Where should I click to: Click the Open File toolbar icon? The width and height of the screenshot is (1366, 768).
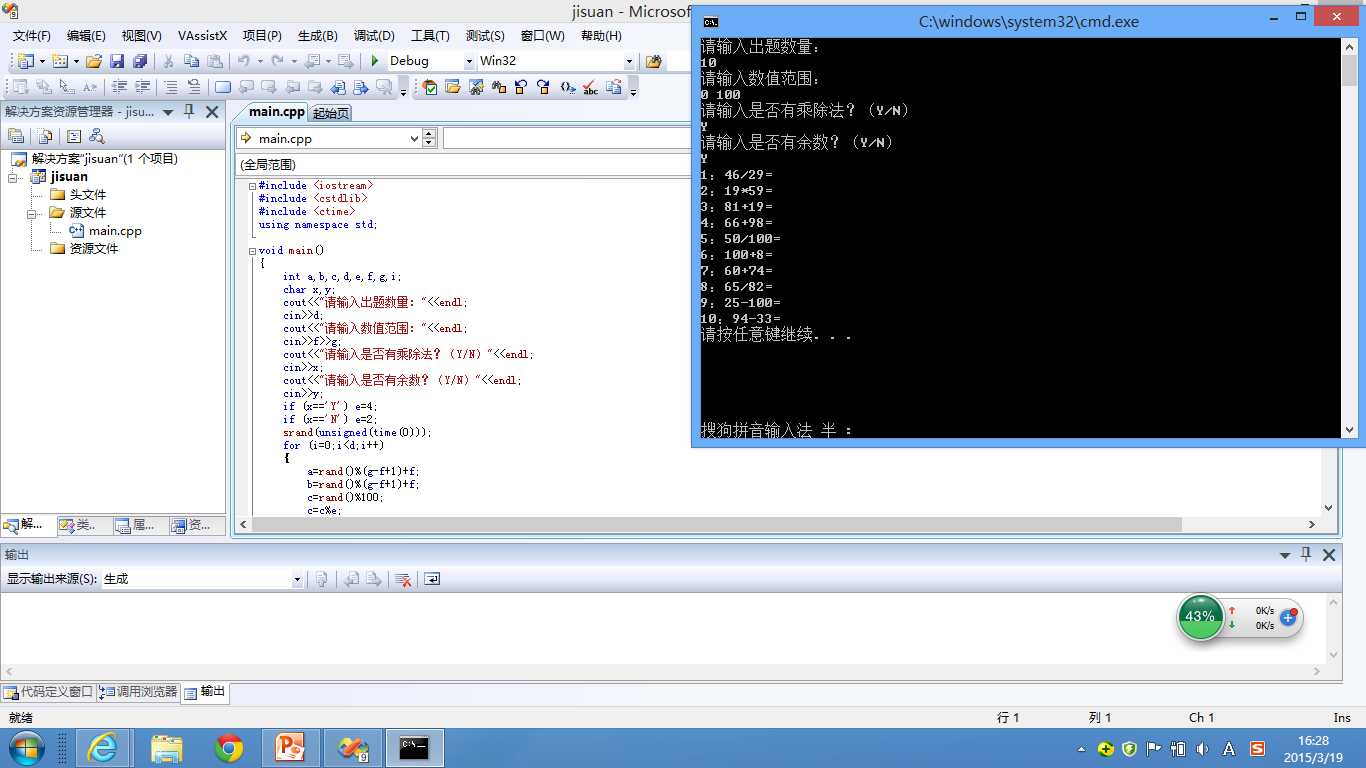pyautogui.click(x=93, y=61)
